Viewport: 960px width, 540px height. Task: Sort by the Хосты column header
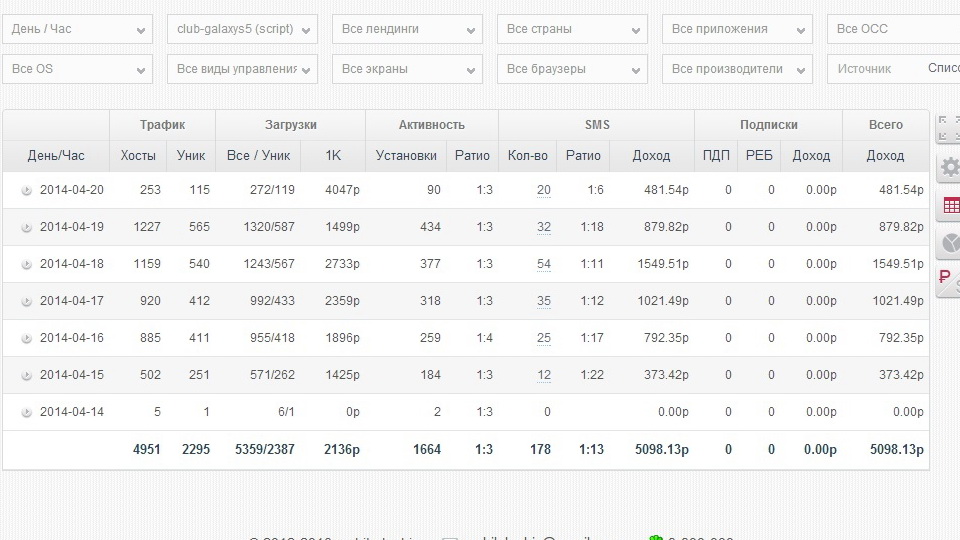pos(138,156)
